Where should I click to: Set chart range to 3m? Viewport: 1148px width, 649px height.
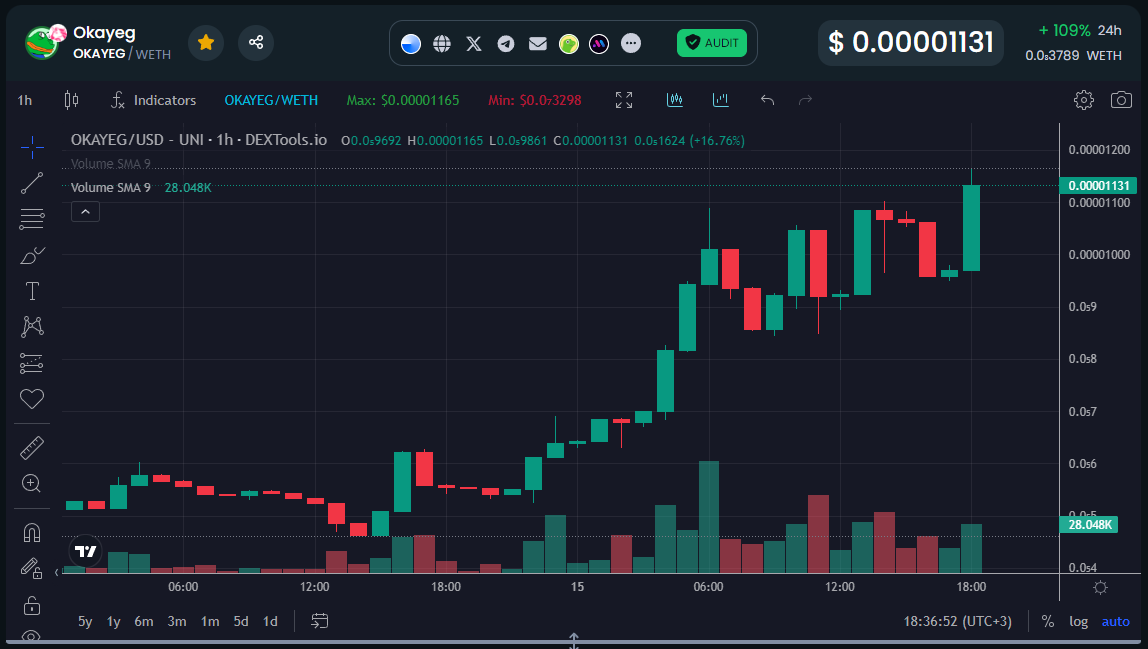(x=176, y=621)
